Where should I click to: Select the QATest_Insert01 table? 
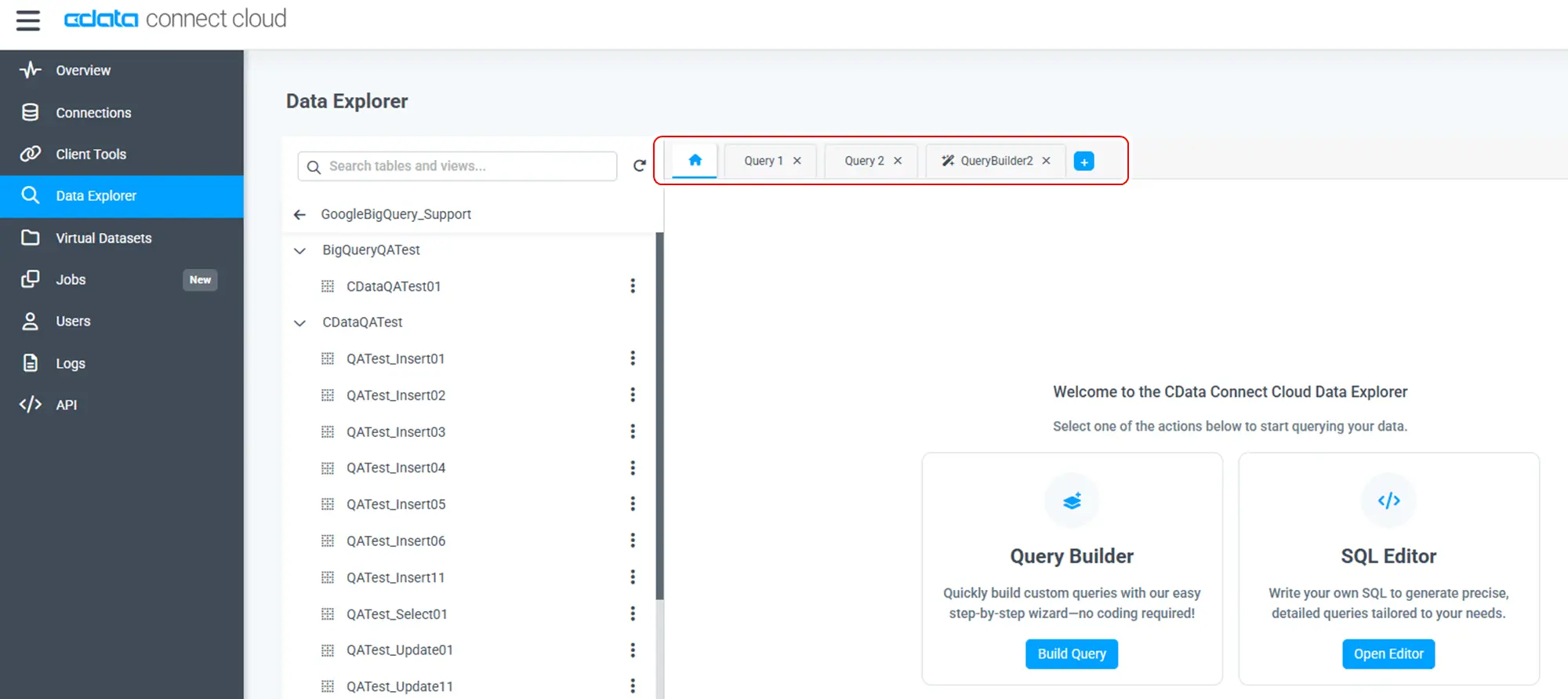(x=395, y=359)
